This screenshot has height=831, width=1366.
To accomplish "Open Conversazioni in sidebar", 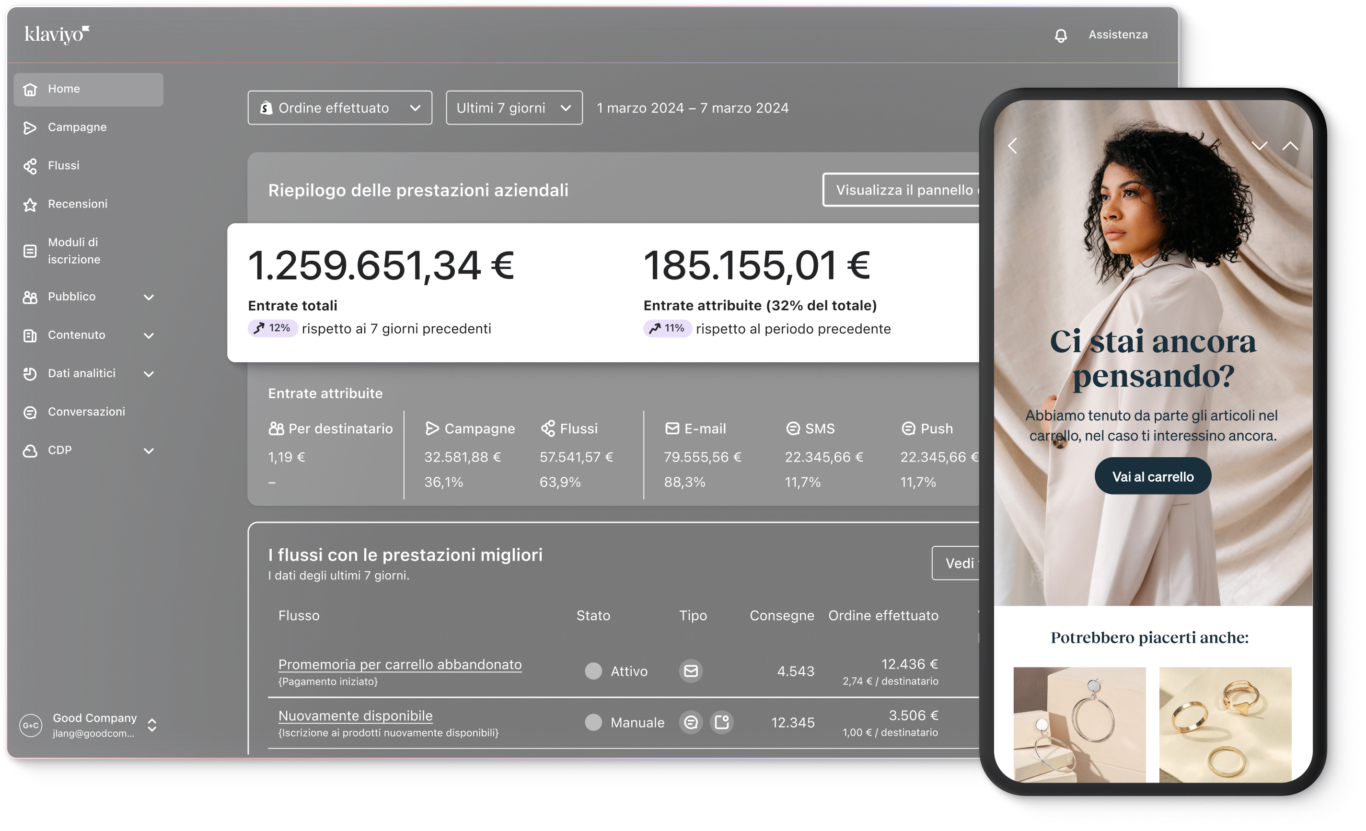I will pyautogui.click(x=89, y=412).
